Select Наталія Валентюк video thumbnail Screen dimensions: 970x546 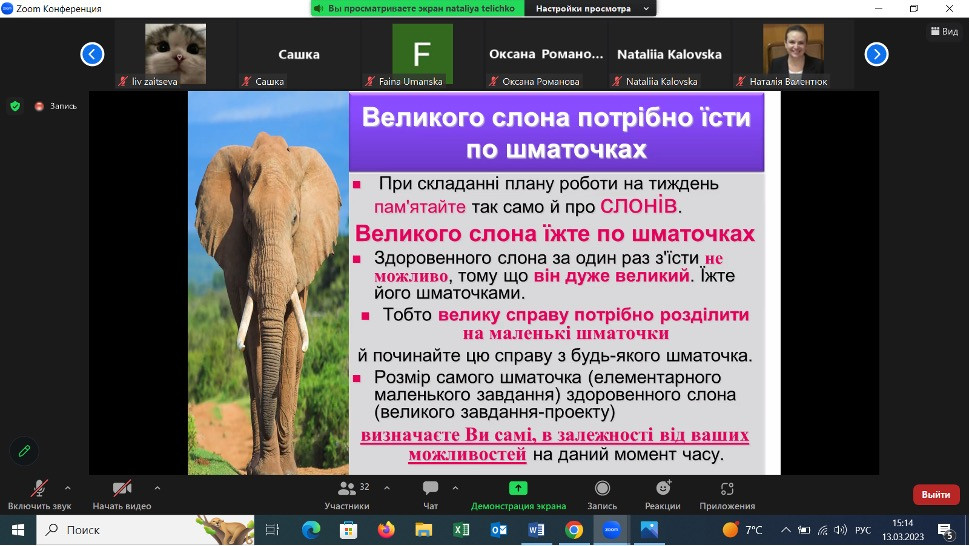coord(793,55)
